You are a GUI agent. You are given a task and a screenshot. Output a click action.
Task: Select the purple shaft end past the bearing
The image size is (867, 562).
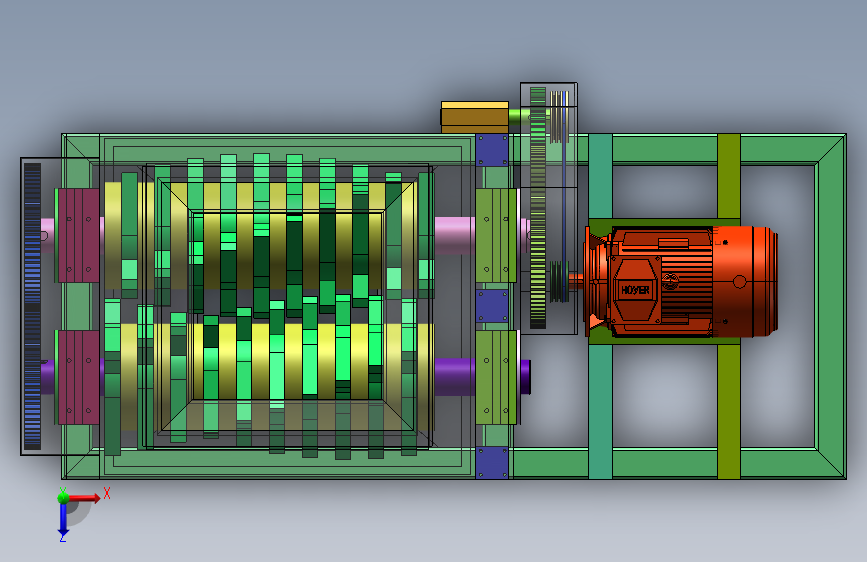tap(525, 377)
